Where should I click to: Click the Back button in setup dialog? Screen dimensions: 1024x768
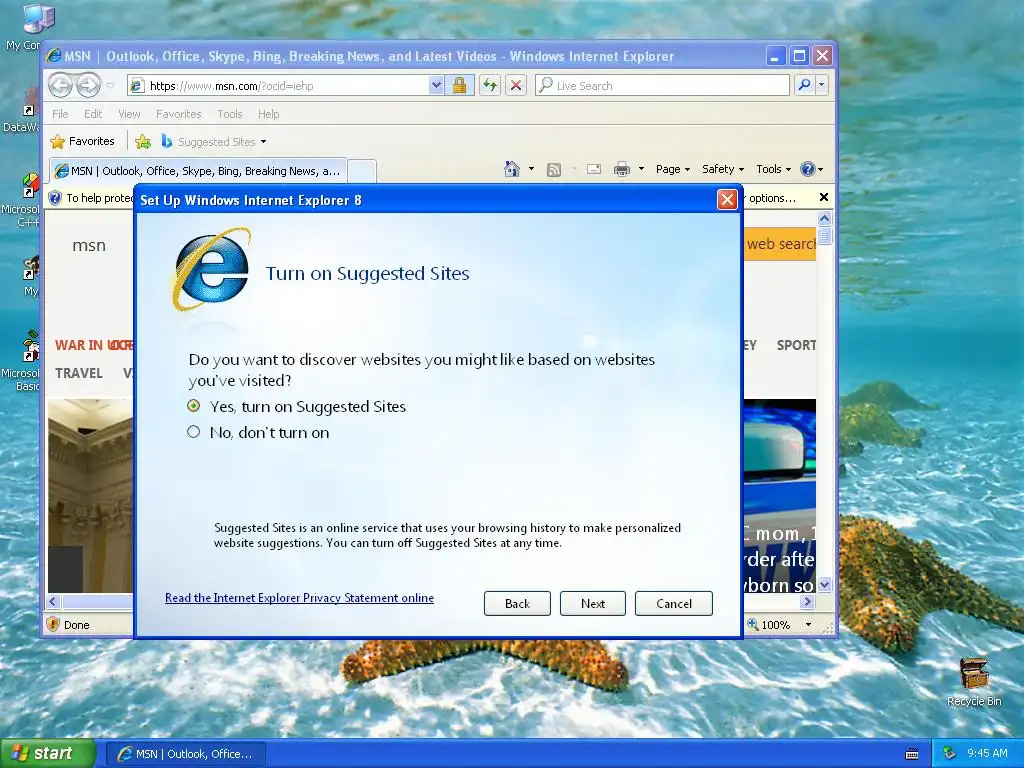(x=517, y=603)
